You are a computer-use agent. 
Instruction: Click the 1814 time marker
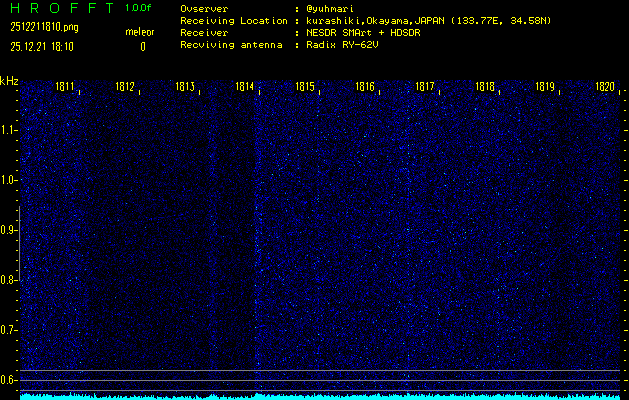pos(245,86)
